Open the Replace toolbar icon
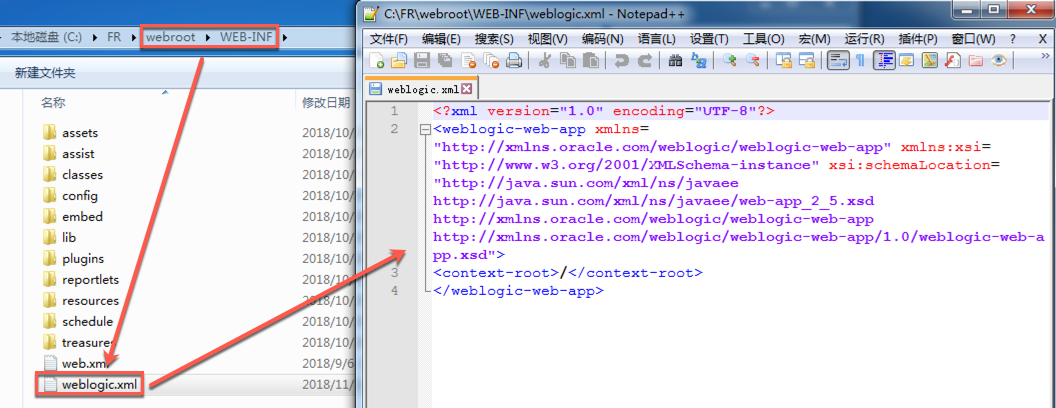Image resolution: width=1056 pixels, height=408 pixels. click(x=698, y=61)
